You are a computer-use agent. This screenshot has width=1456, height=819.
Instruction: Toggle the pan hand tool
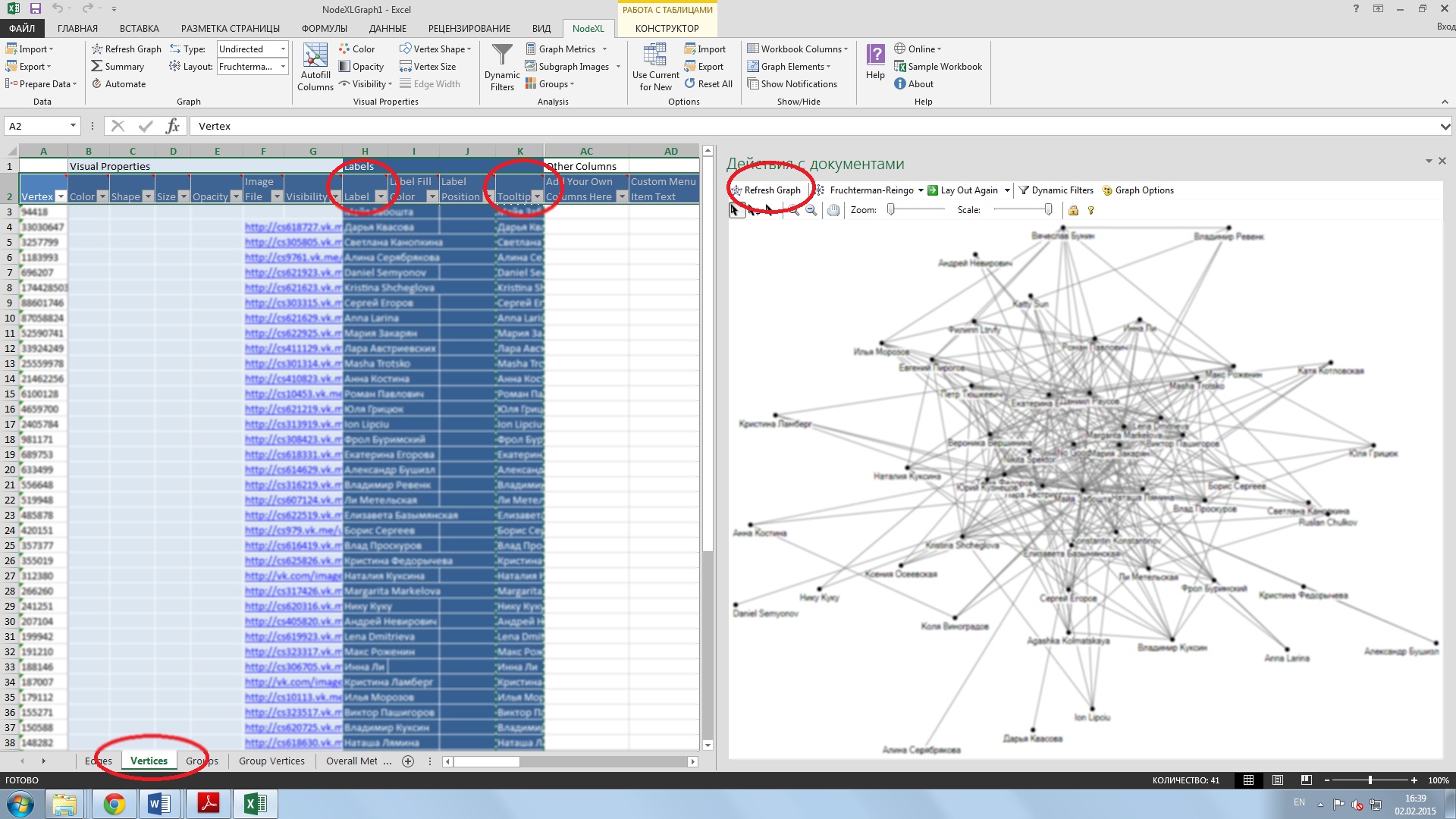(833, 210)
